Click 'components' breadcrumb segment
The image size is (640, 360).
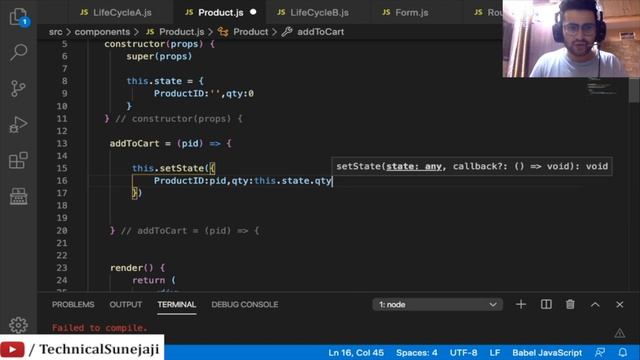coord(102,32)
